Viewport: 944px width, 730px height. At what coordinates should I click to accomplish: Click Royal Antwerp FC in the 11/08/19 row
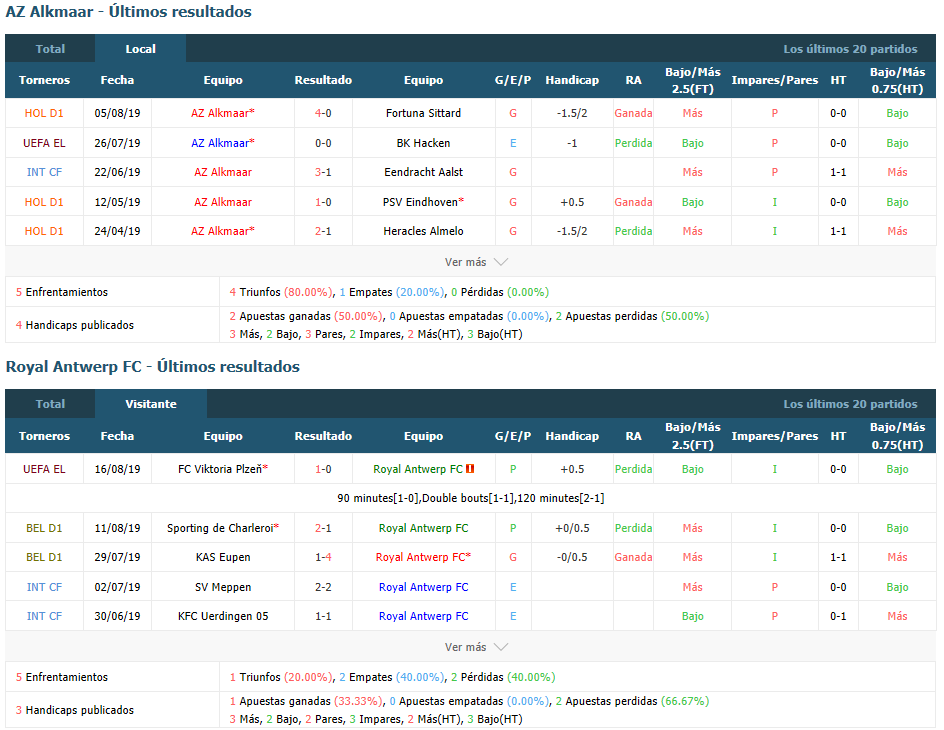(x=423, y=528)
